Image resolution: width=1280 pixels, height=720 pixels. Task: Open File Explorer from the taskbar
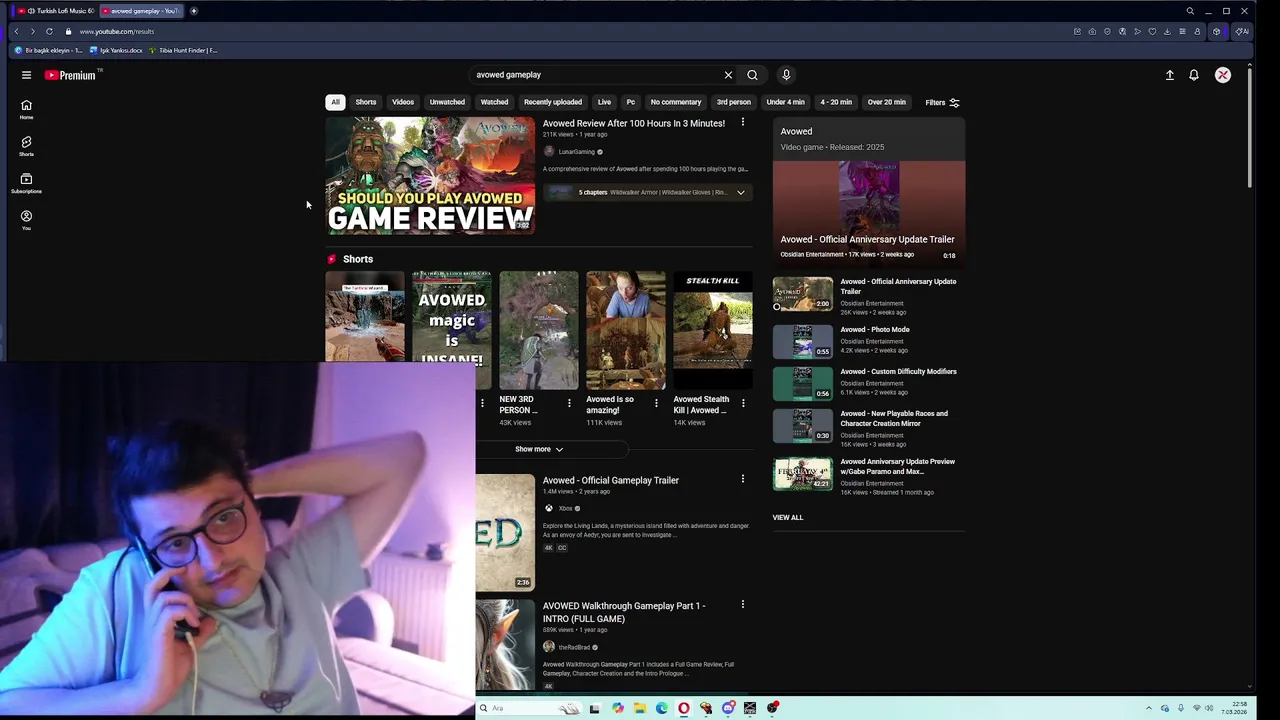click(x=639, y=708)
